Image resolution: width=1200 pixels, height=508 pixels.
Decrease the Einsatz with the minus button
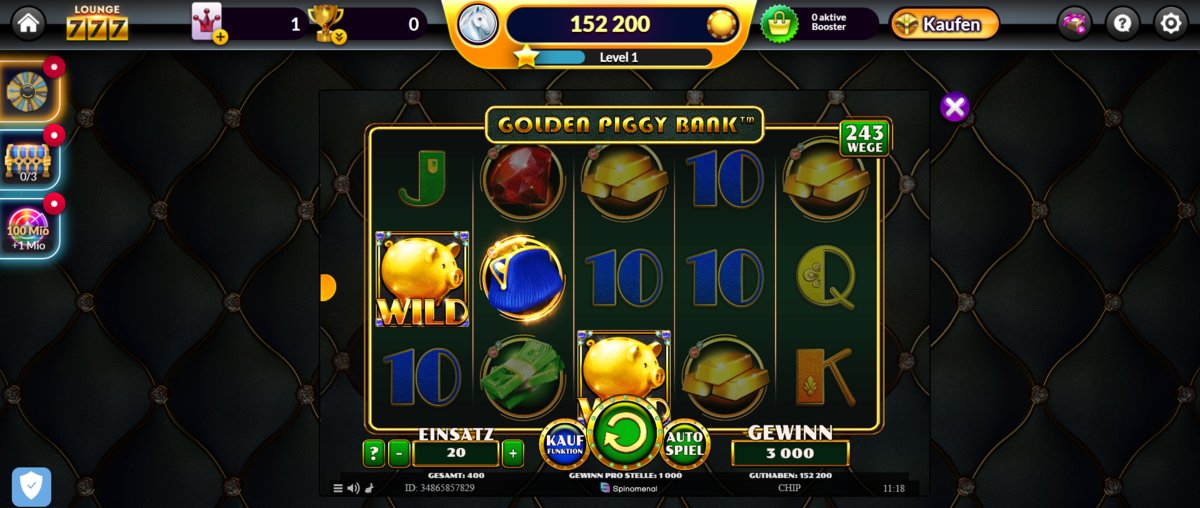[399, 453]
